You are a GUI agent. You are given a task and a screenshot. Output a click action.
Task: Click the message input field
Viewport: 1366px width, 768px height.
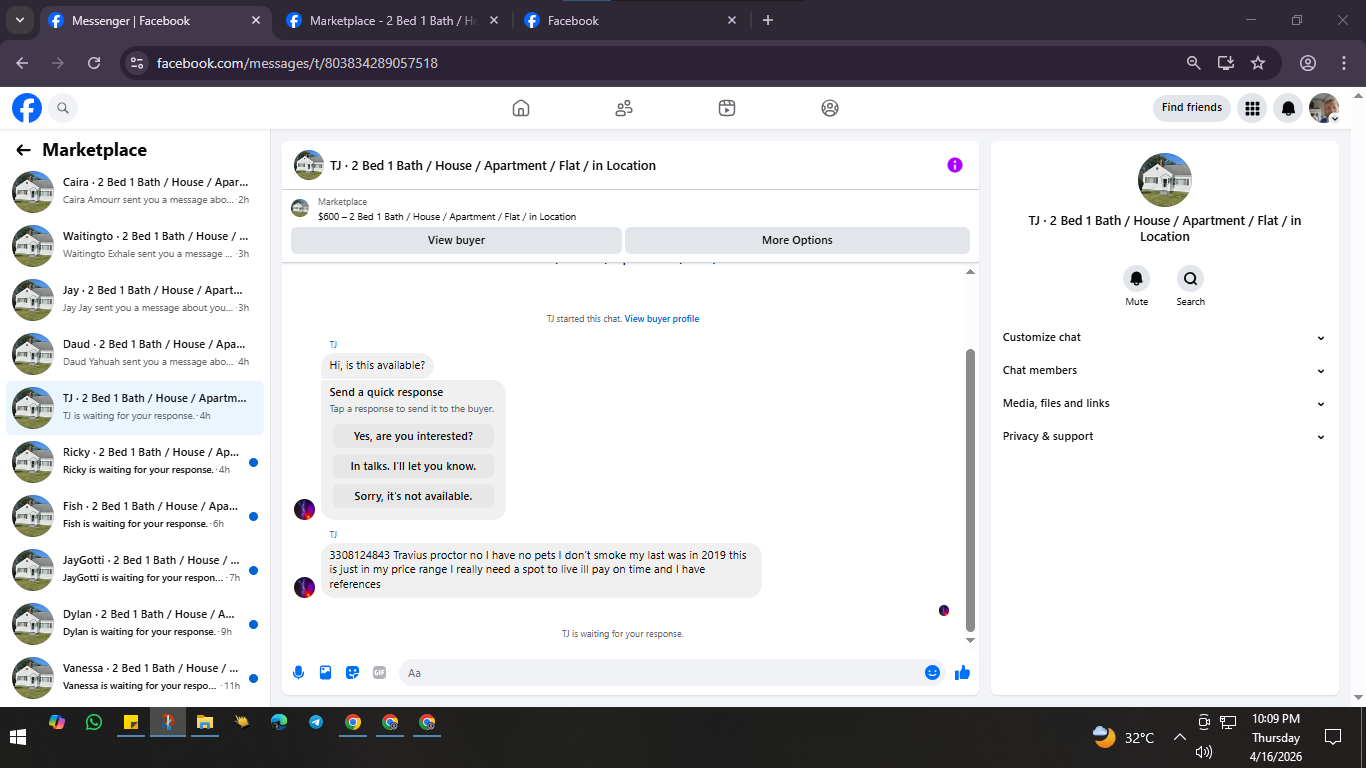tap(660, 673)
